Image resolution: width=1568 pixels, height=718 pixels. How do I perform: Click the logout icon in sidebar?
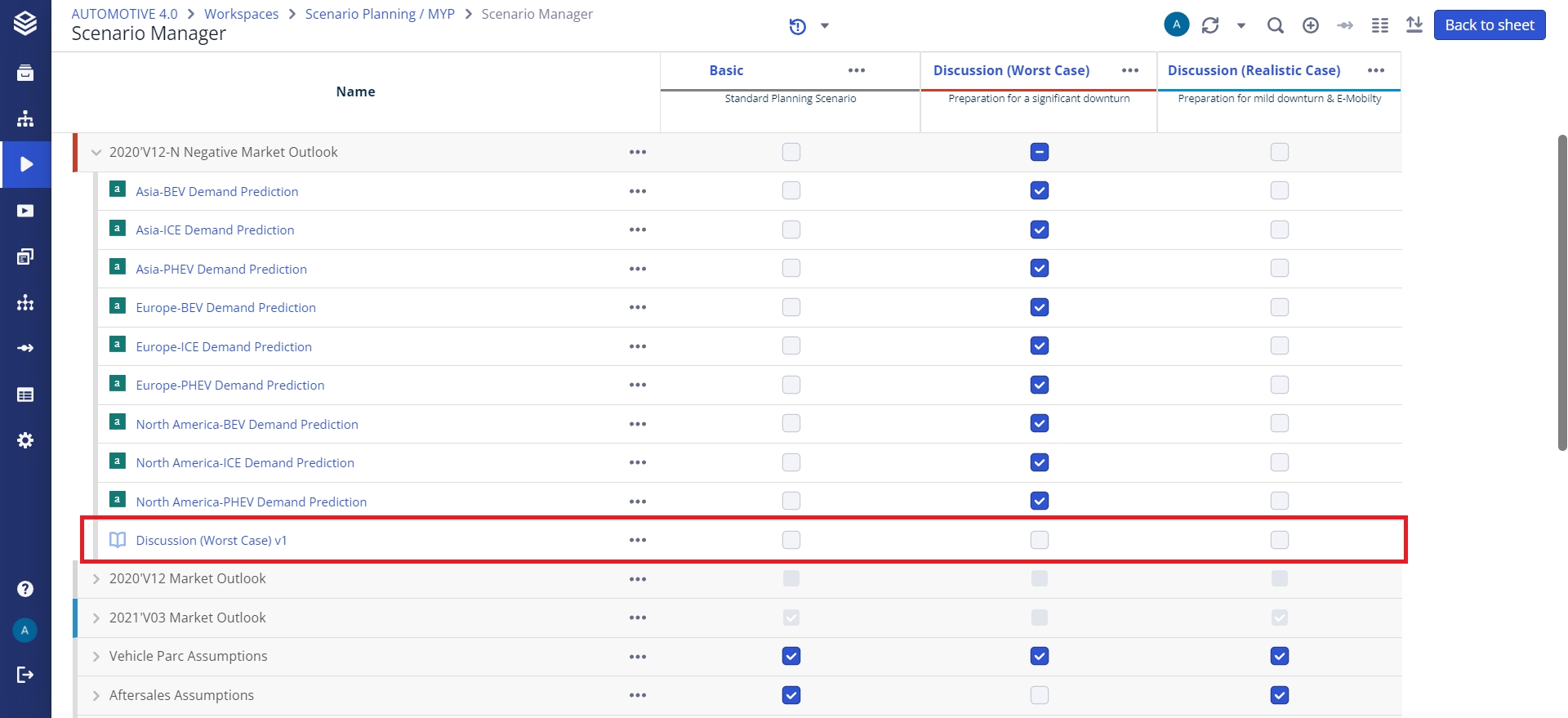tap(25, 675)
